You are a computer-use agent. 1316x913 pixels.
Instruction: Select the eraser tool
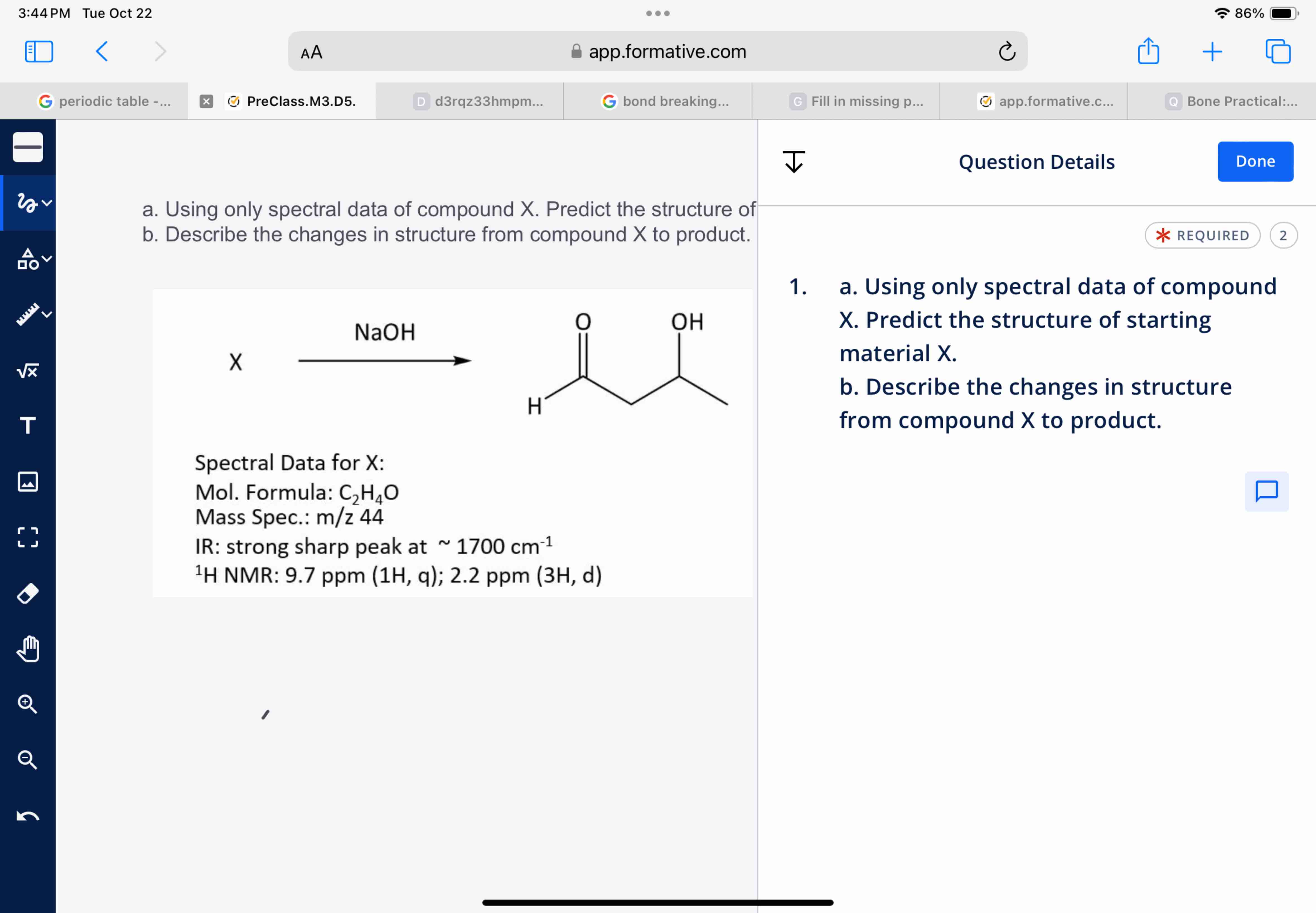click(28, 593)
